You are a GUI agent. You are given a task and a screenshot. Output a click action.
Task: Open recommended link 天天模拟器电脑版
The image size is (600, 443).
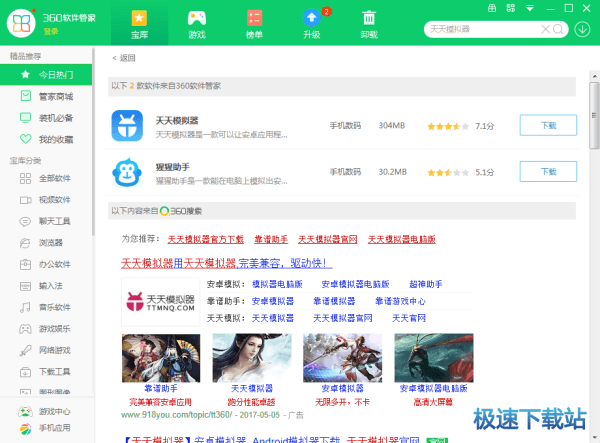[x=401, y=239]
